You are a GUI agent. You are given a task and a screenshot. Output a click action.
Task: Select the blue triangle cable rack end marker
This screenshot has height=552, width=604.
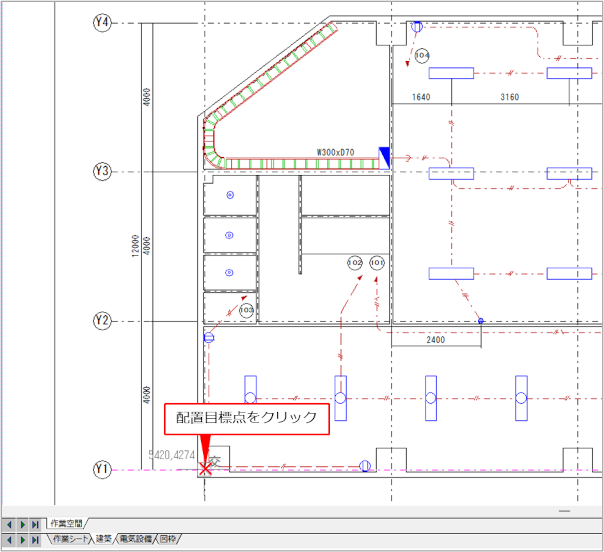click(x=384, y=155)
